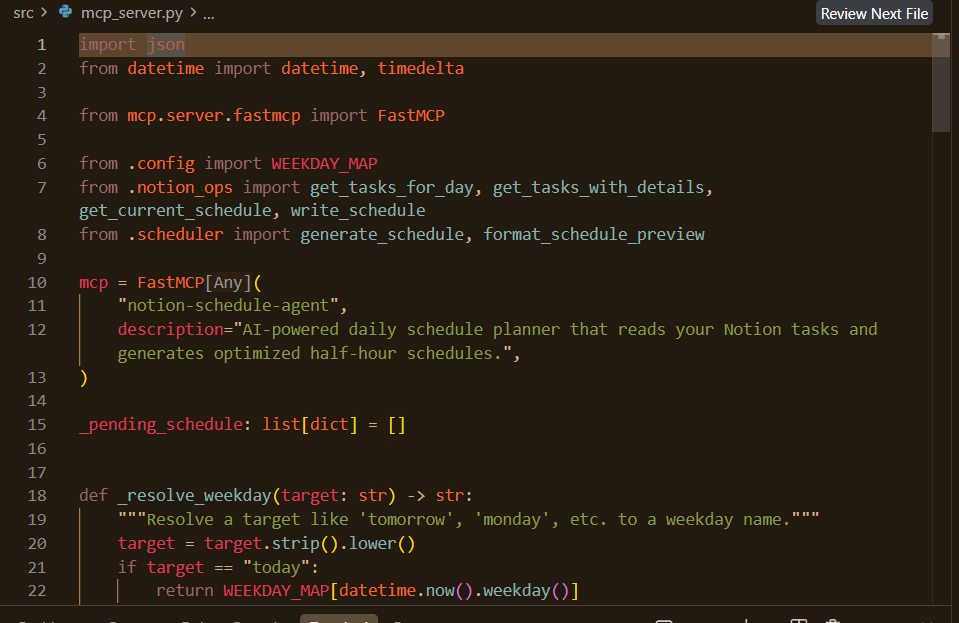959x623 pixels.
Task: Click the imported FastMCP name on line 4
Action: [411, 116]
